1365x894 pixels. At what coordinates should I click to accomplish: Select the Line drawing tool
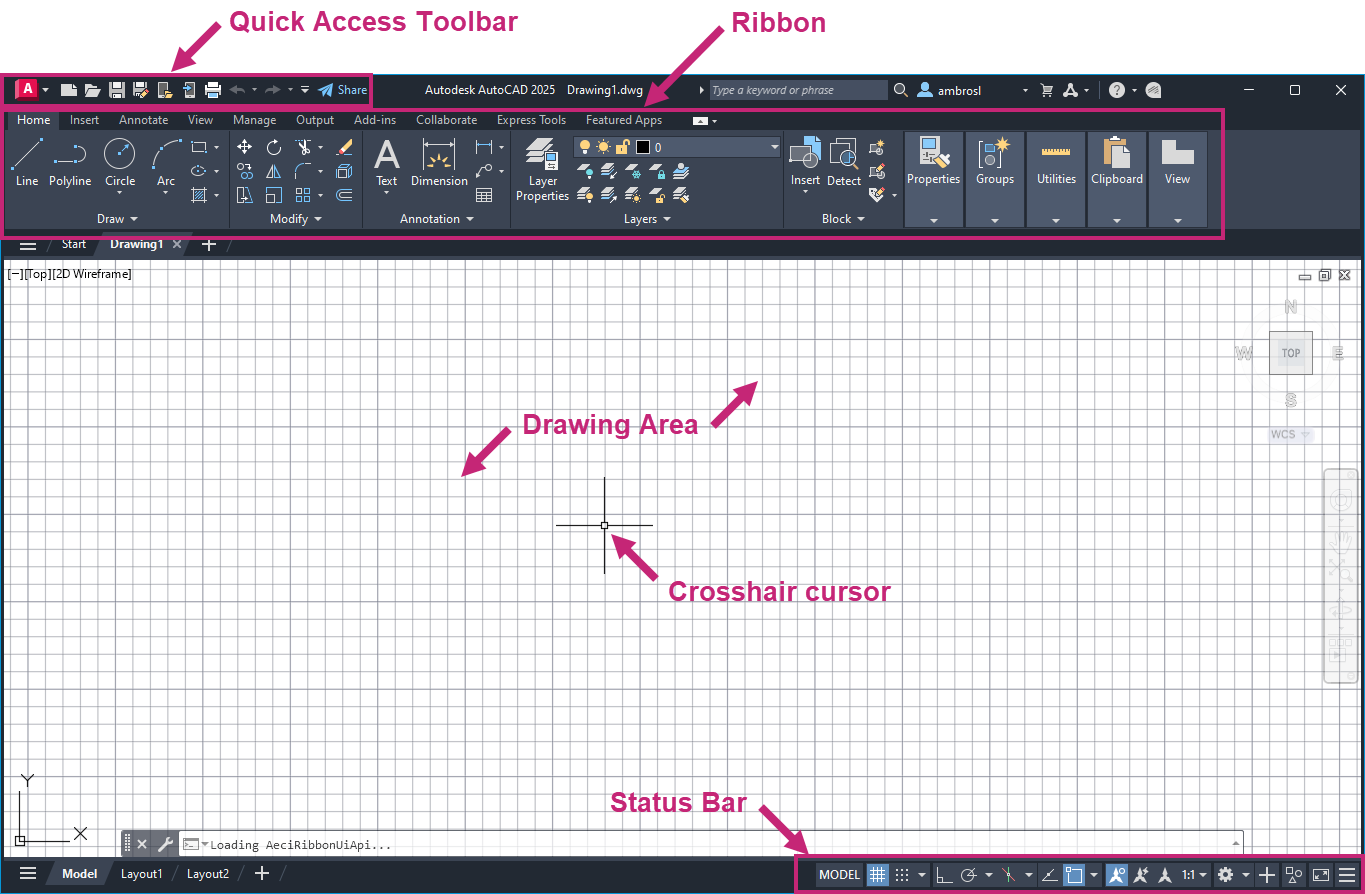(27, 163)
